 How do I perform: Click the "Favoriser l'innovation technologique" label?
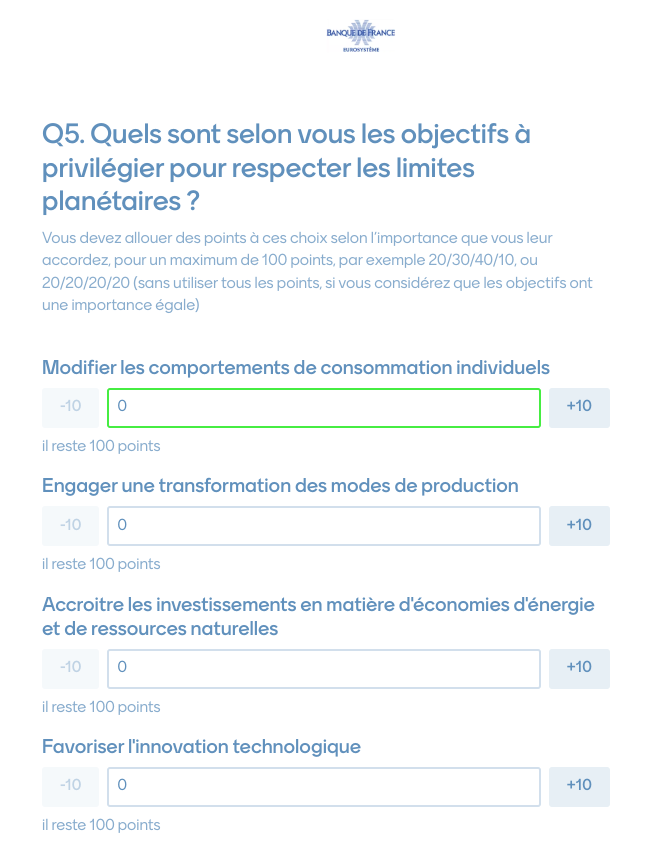201,747
